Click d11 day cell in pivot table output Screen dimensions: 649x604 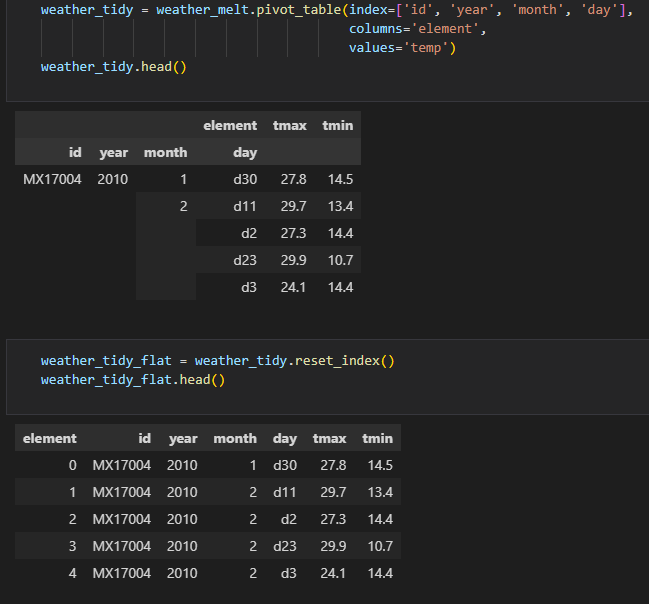(x=245, y=206)
